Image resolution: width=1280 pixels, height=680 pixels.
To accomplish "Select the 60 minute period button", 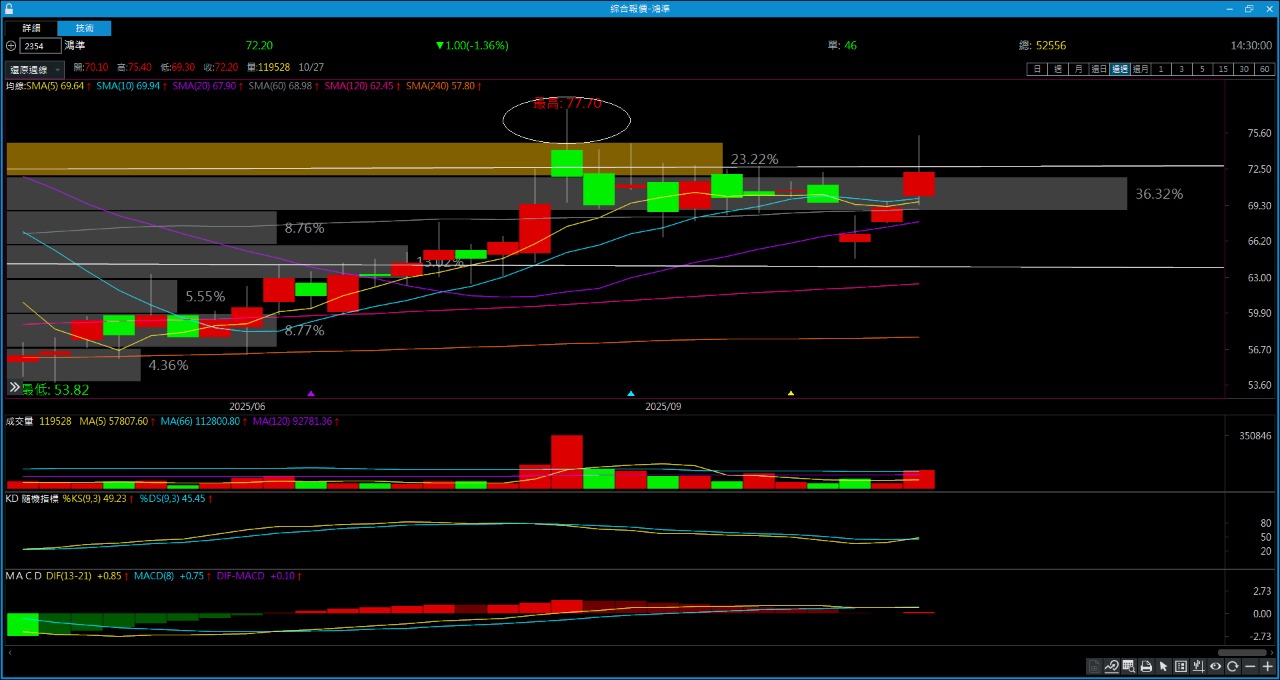I will pyautogui.click(x=1265, y=69).
